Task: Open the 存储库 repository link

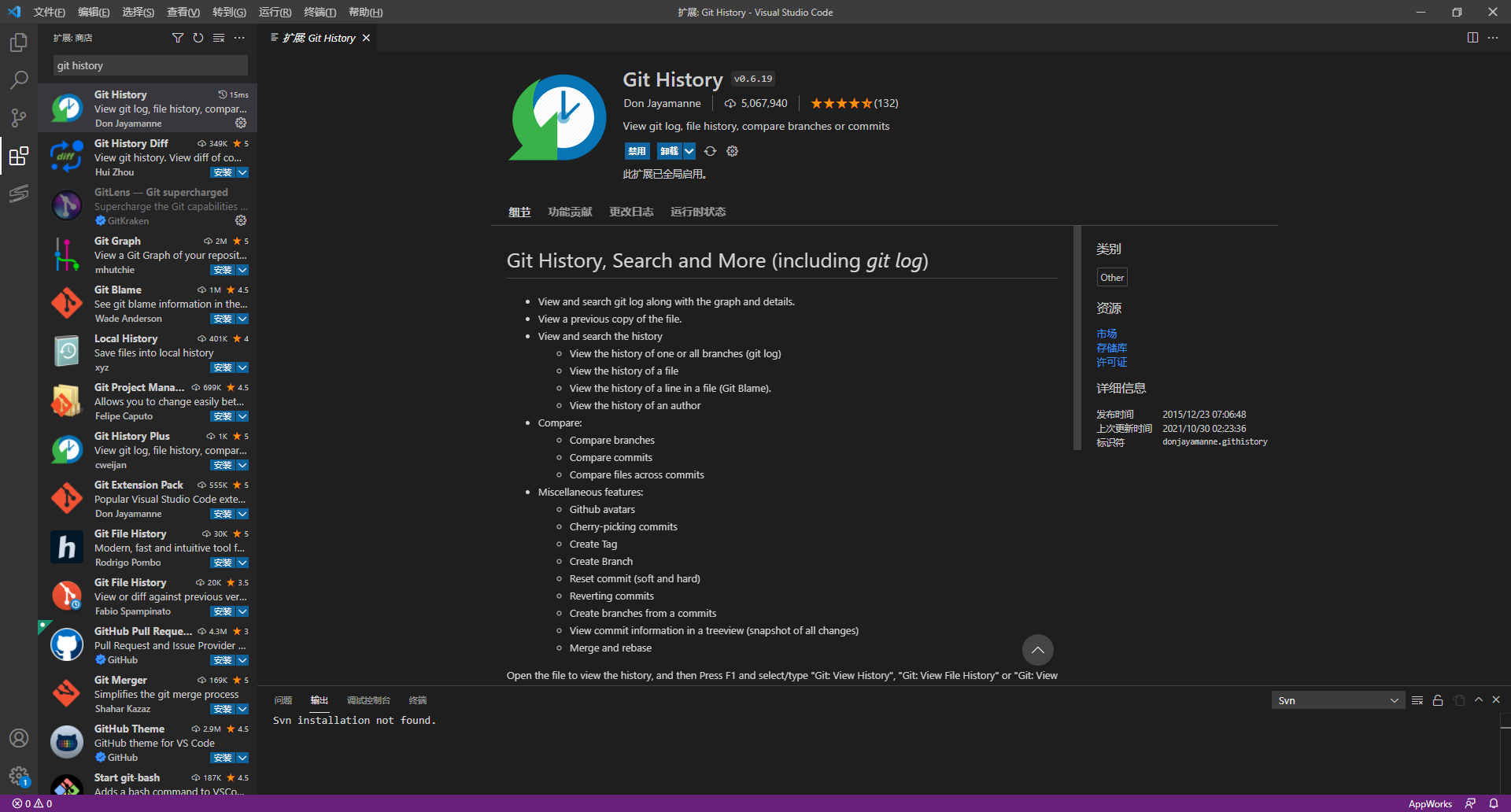Action: (x=1111, y=348)
